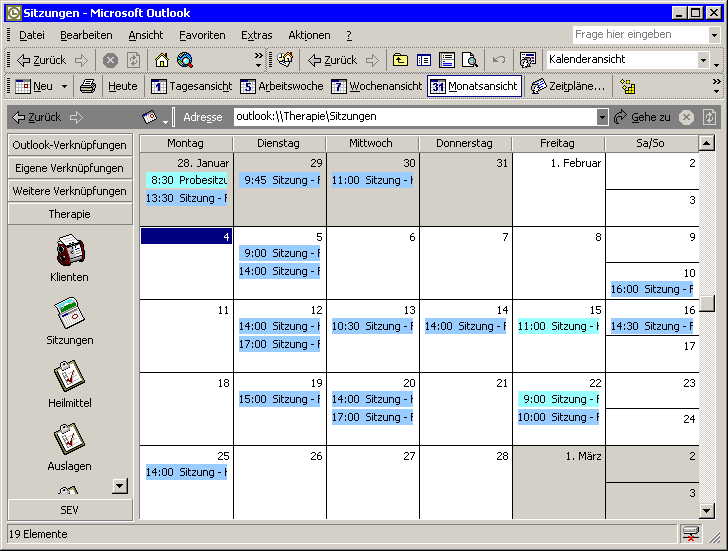Click the calendar icon in address bar

click(x=150, y=117)
